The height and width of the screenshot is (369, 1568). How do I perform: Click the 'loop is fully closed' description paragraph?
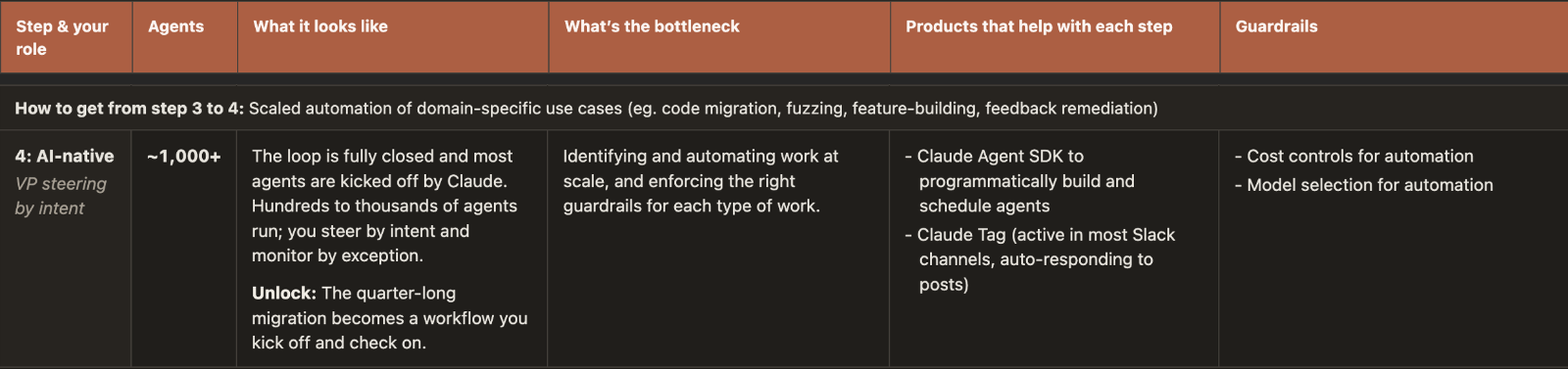coord(385,206)
